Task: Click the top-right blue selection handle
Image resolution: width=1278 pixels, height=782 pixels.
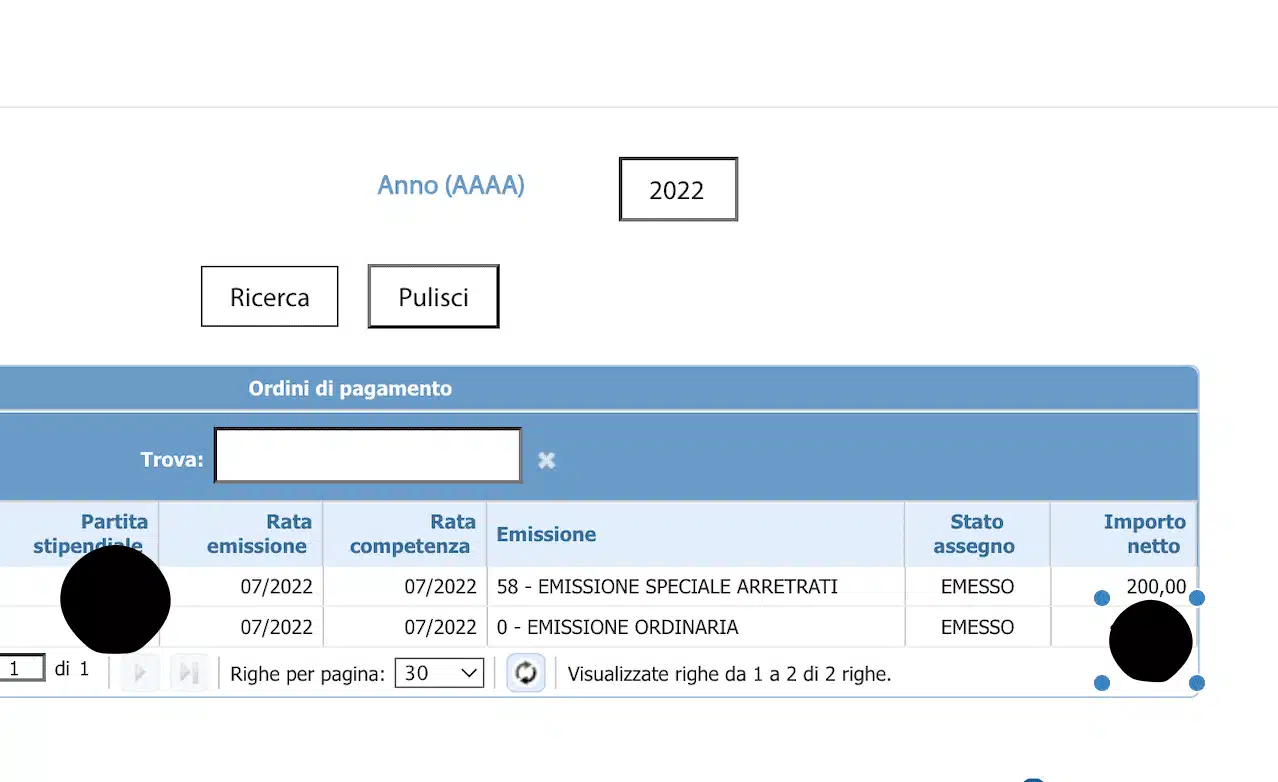Action: pyautogui.click(x=1197, y=598)
